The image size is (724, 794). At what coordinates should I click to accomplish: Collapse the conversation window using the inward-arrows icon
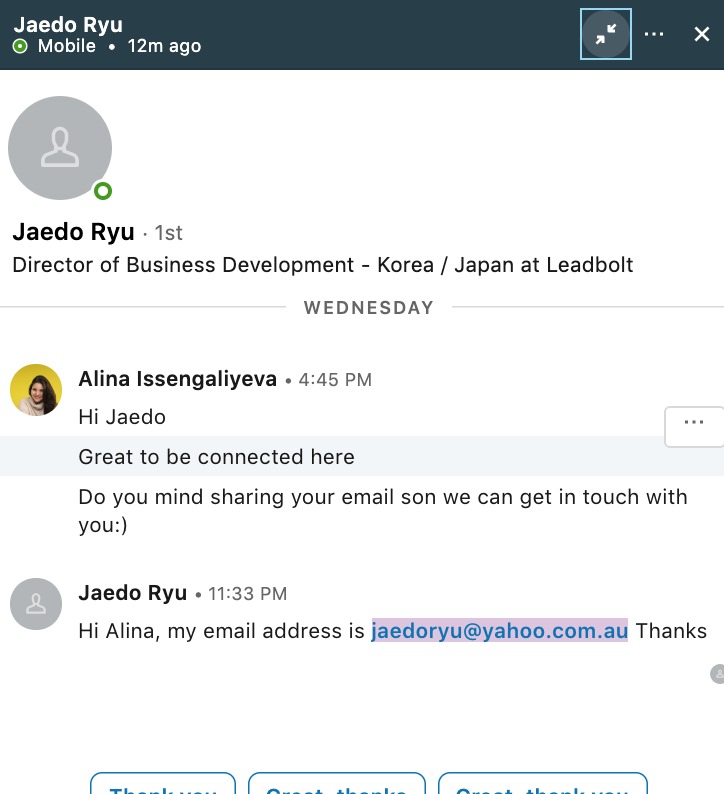click(x=606, y=34)
